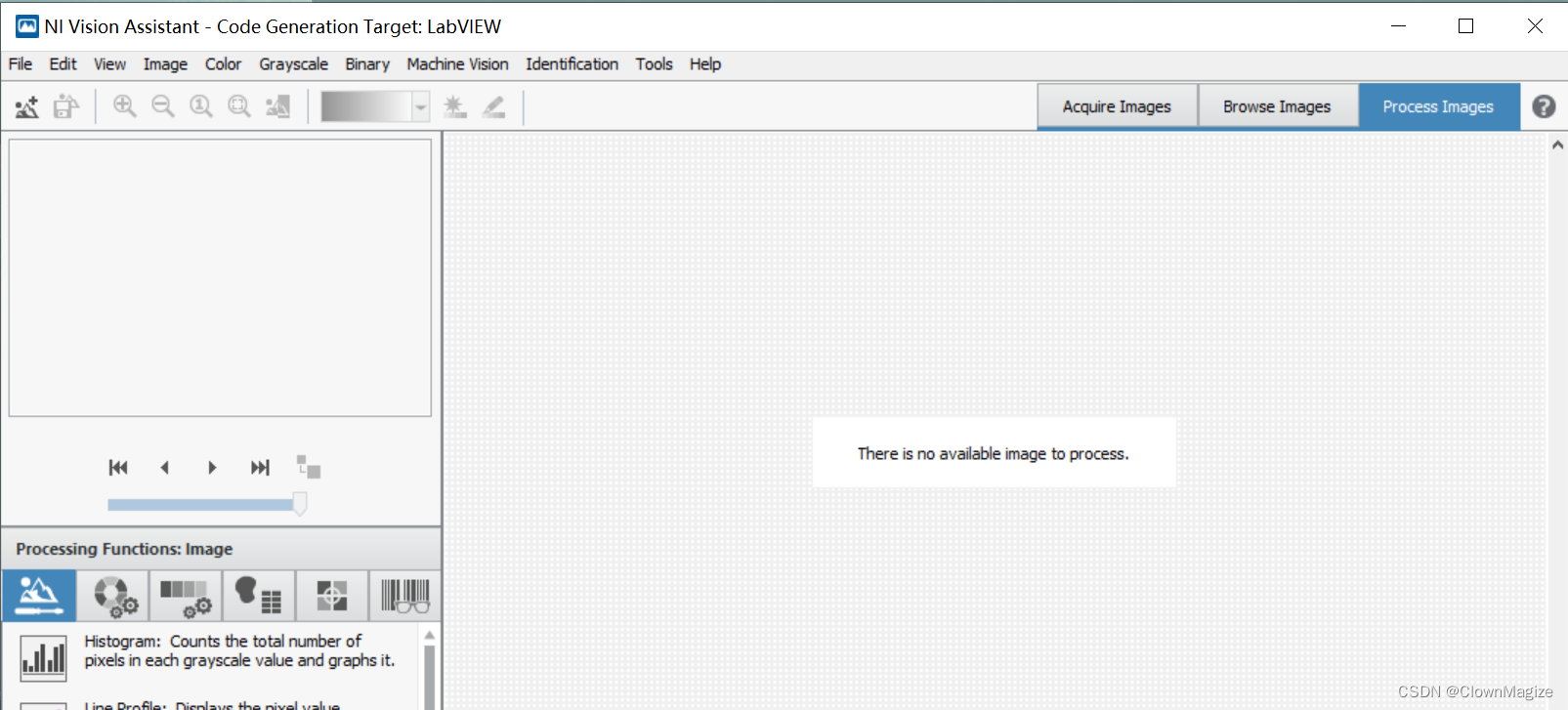Maximize the Vision Assistant window
1568x710 pixels.
(x=1465, y=26)
